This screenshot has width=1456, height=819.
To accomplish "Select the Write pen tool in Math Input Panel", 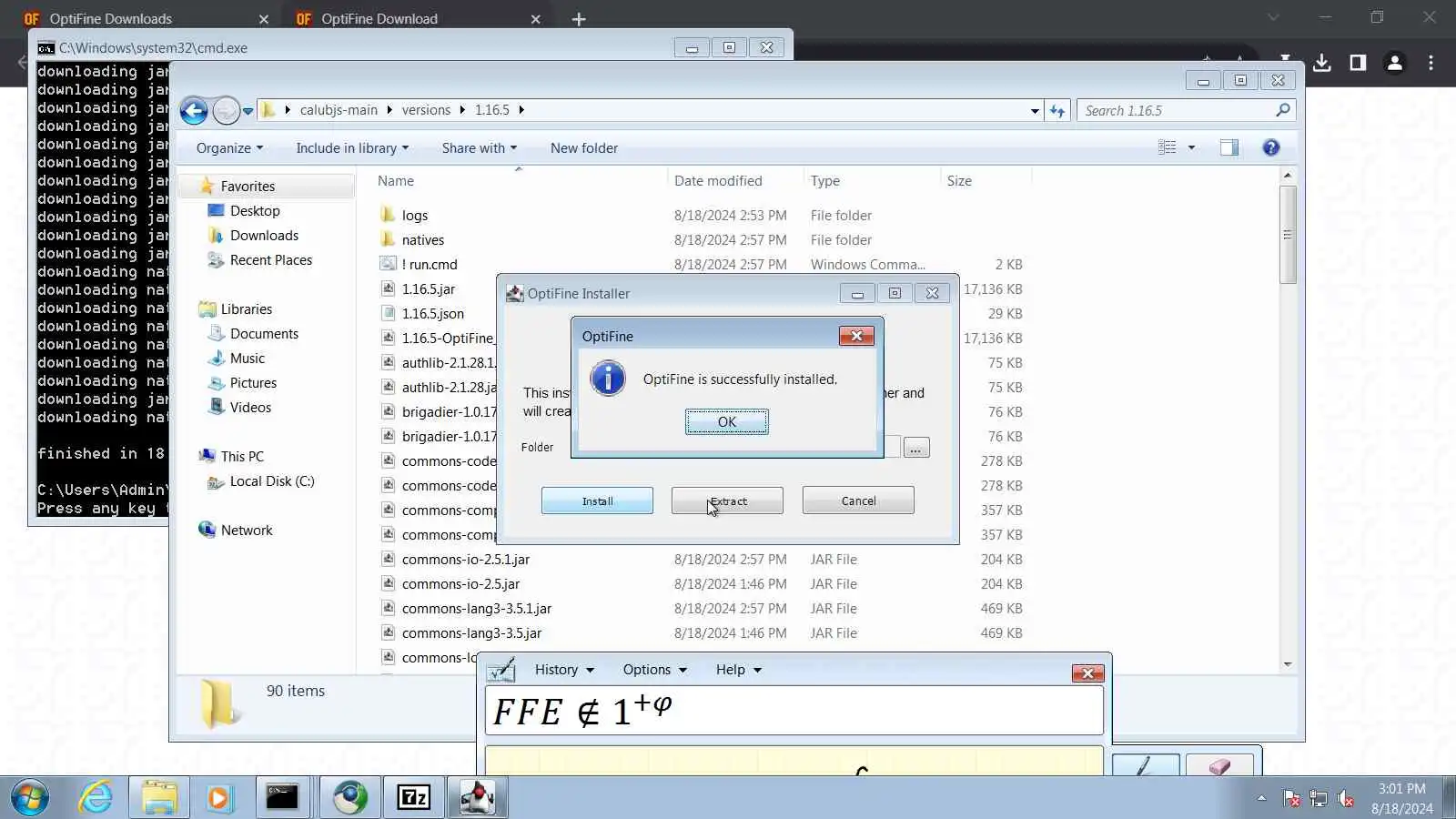I will tap(1146, 765).
